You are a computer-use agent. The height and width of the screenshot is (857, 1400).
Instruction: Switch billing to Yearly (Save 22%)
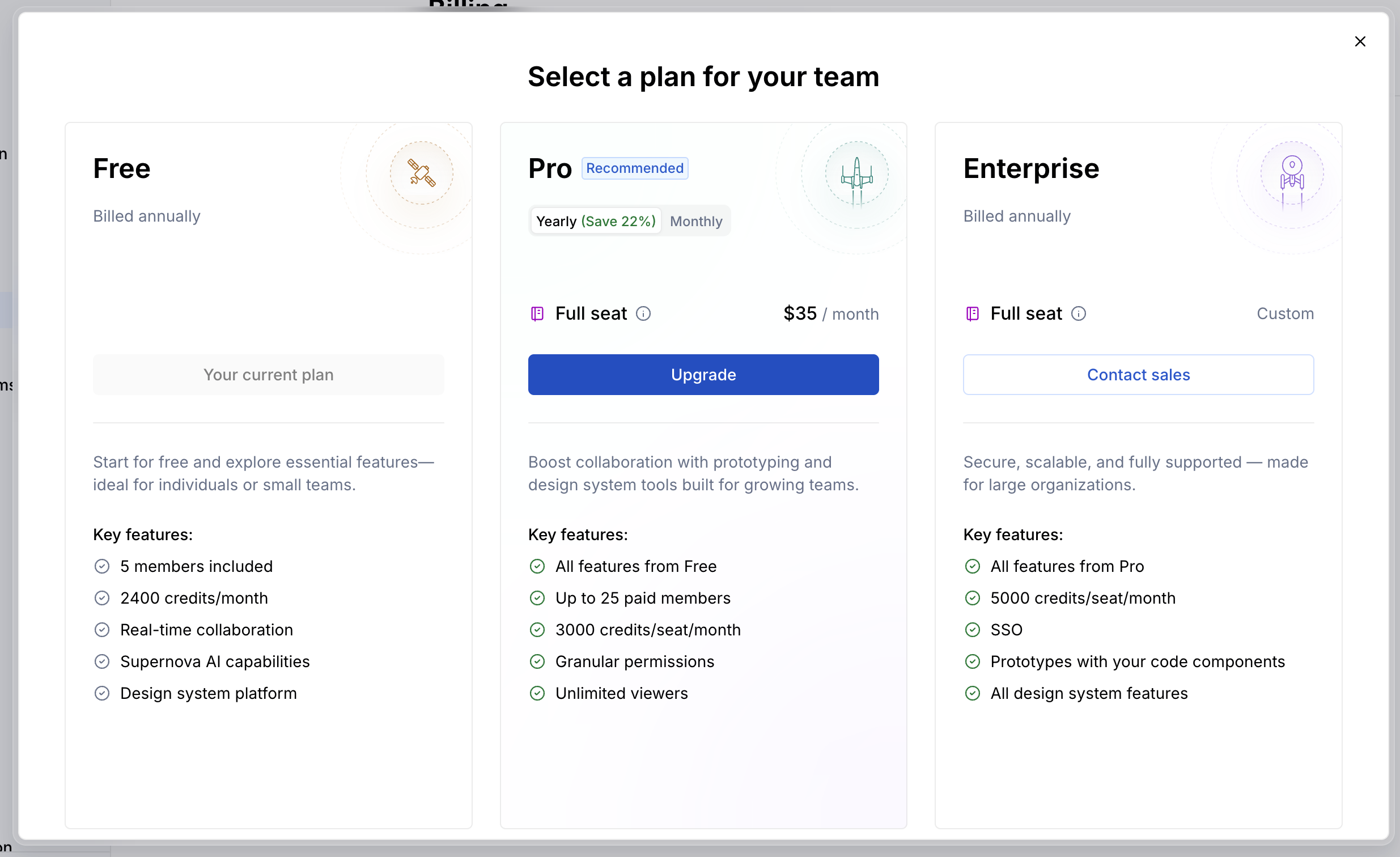596,221
